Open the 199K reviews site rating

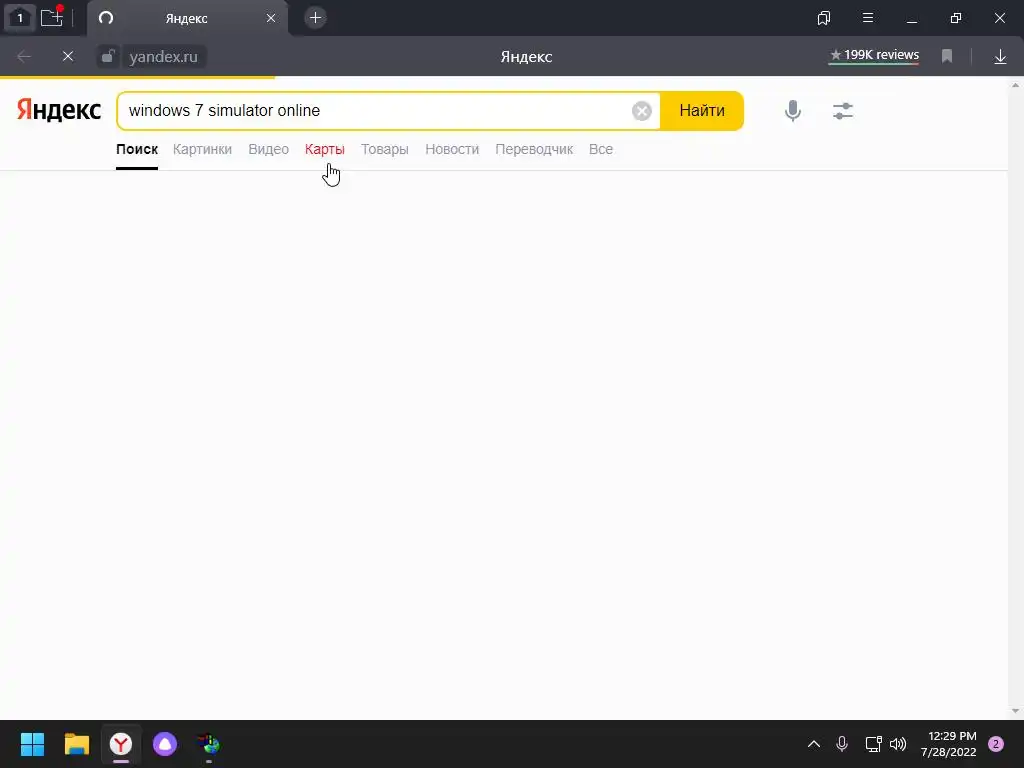point(874,56)
